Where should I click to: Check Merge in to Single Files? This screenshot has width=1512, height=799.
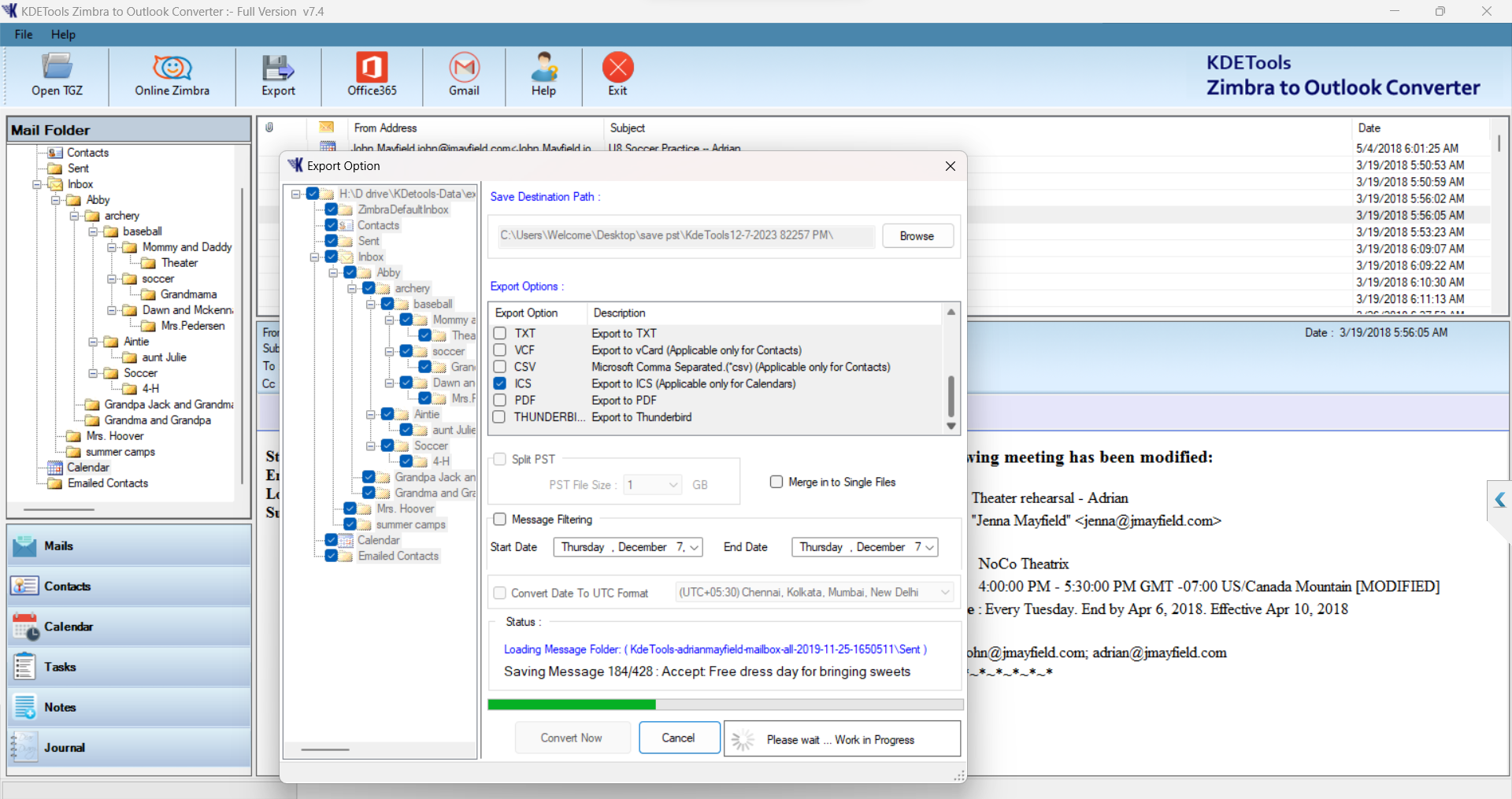click(x=776, y=482)
